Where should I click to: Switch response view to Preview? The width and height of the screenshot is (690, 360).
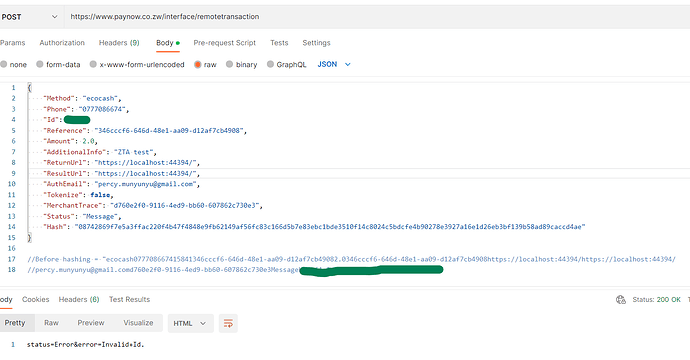91,323
